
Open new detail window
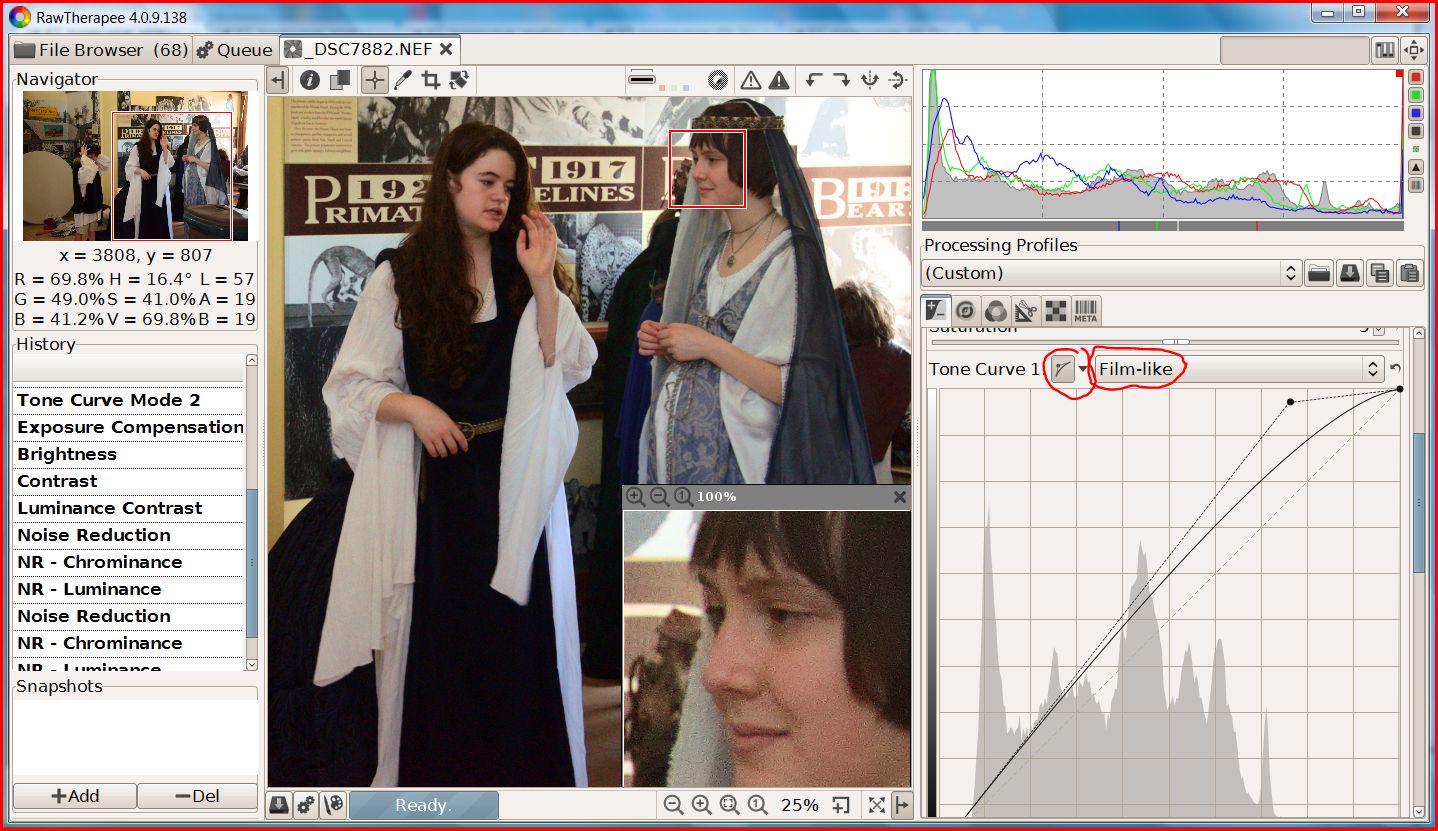coord(841,804)
